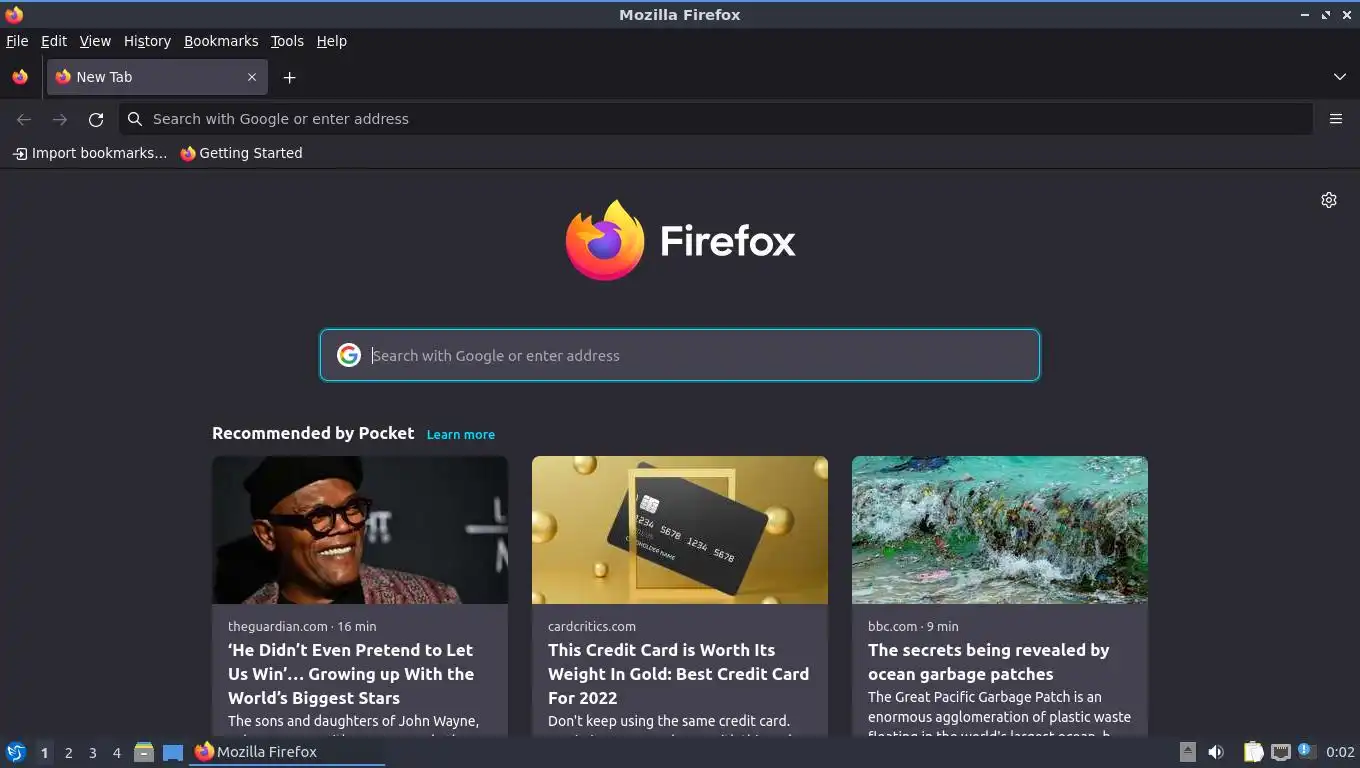Click Import bookmarks in the bookmarks toolbar
The width and height of the screenshot is (1360, 768).
click(x=90, y=153)
